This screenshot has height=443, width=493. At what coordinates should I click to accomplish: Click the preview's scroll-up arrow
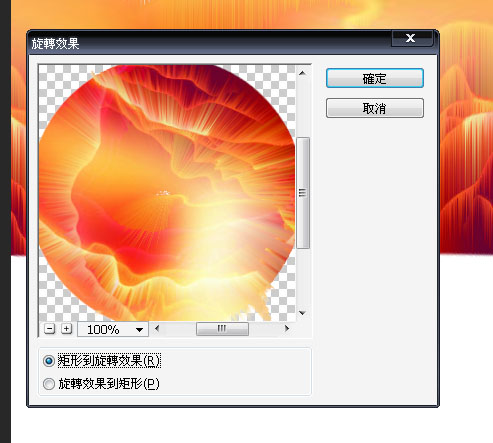(302, 73)
